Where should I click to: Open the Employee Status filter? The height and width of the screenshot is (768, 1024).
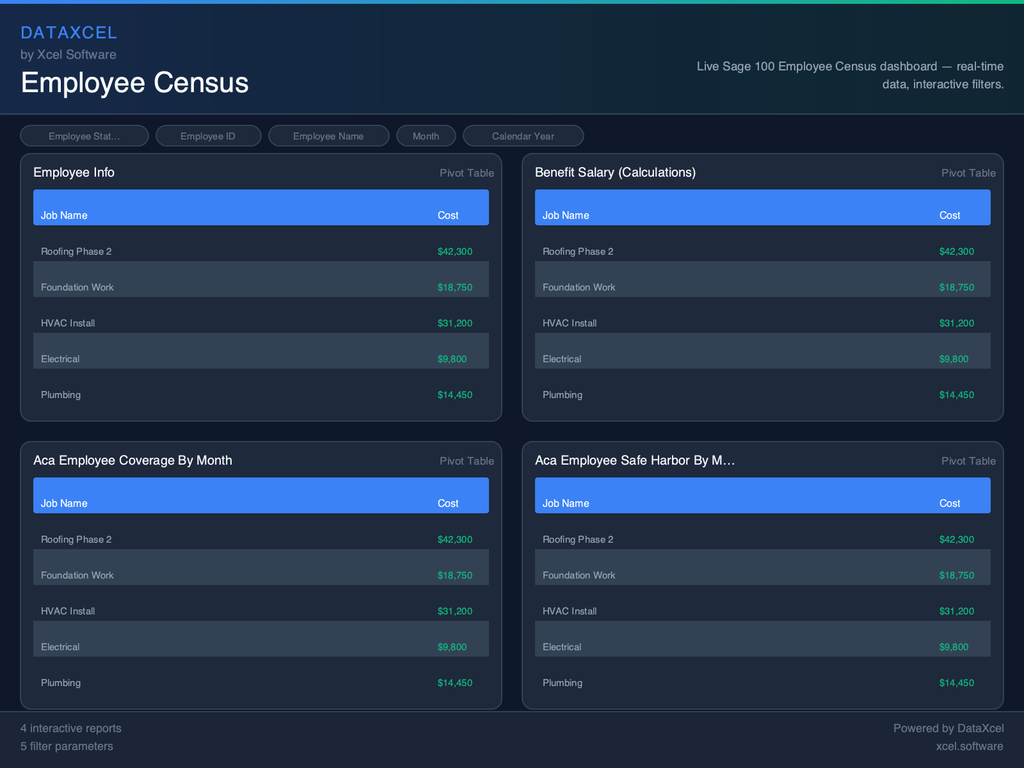click(84, 135)
